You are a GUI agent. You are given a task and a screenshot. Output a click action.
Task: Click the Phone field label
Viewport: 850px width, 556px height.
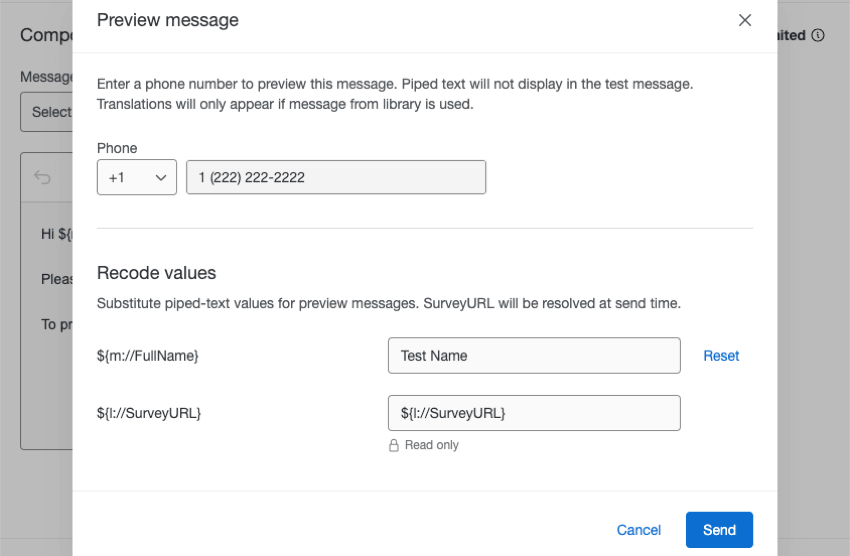117,148
